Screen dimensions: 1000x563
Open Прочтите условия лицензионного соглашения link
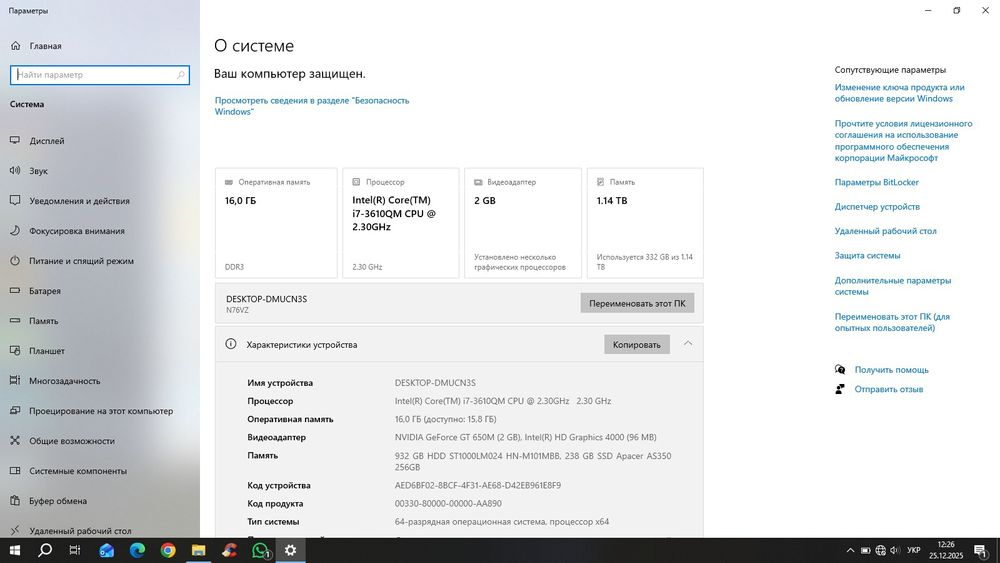[x=903, y=140]
